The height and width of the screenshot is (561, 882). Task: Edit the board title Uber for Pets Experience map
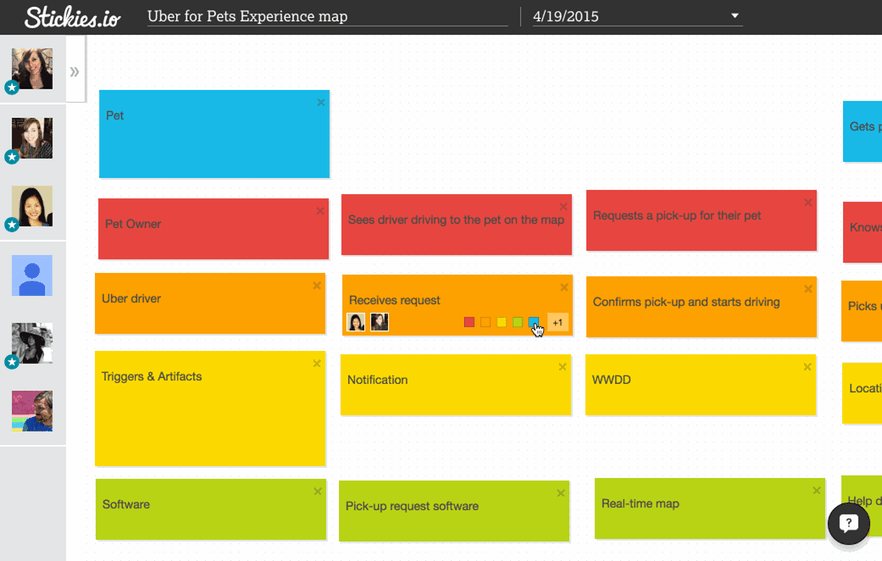(329, 16)
